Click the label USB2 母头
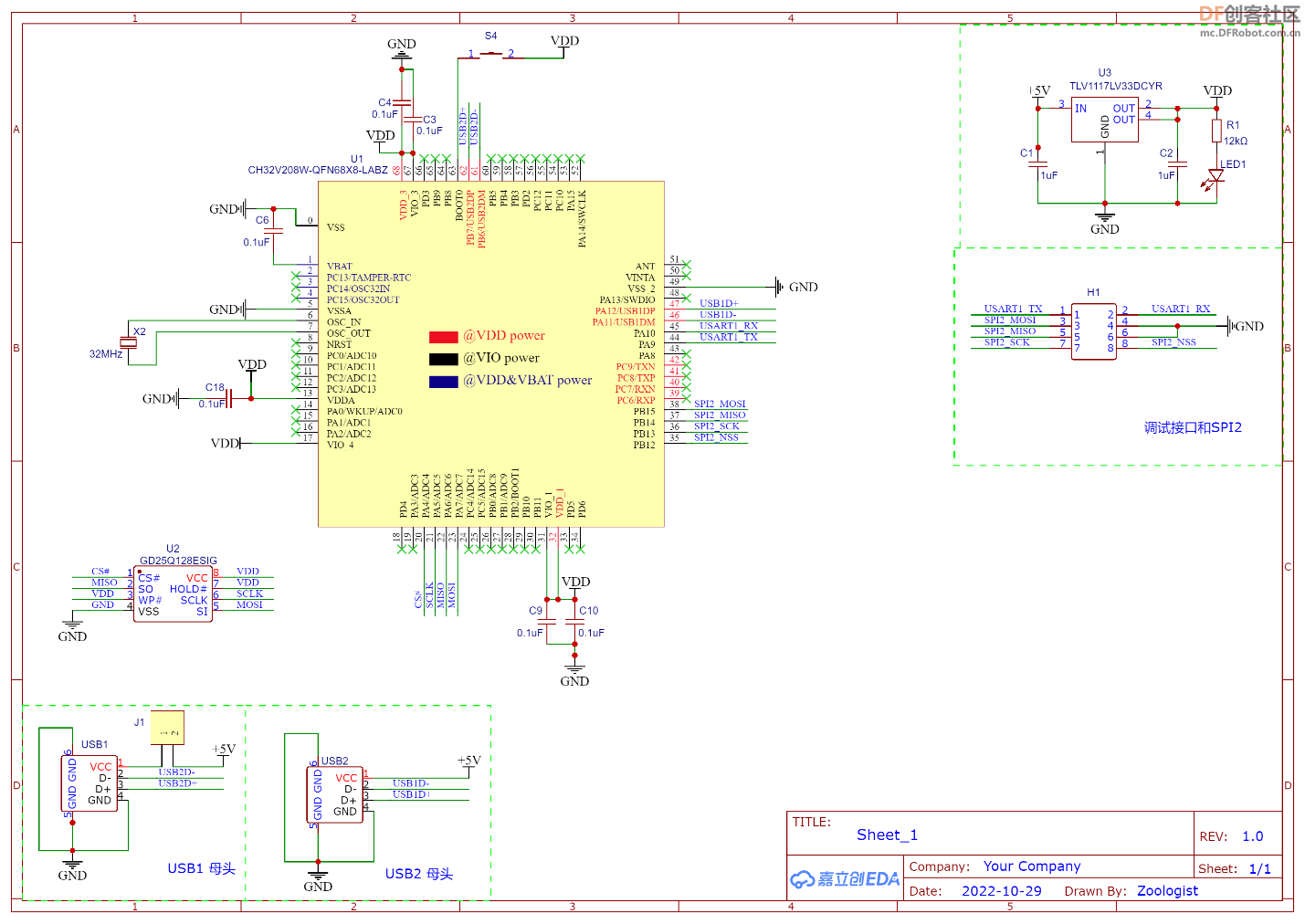 pos(419,874)
